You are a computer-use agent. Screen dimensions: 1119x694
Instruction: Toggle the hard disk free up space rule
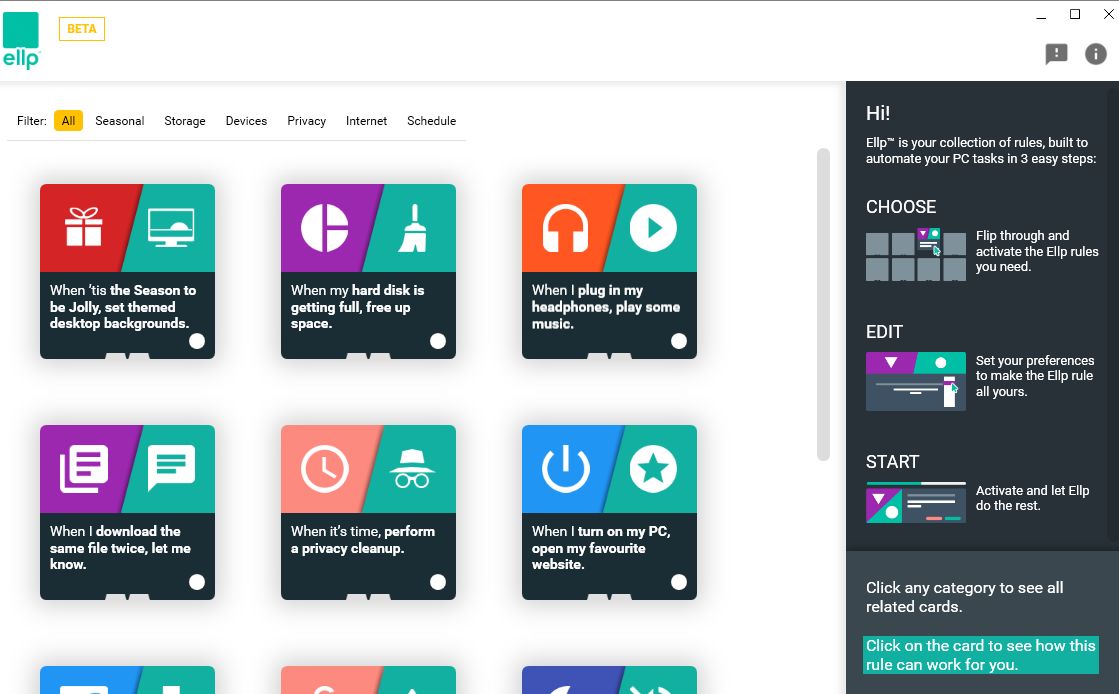click(438, 341)
